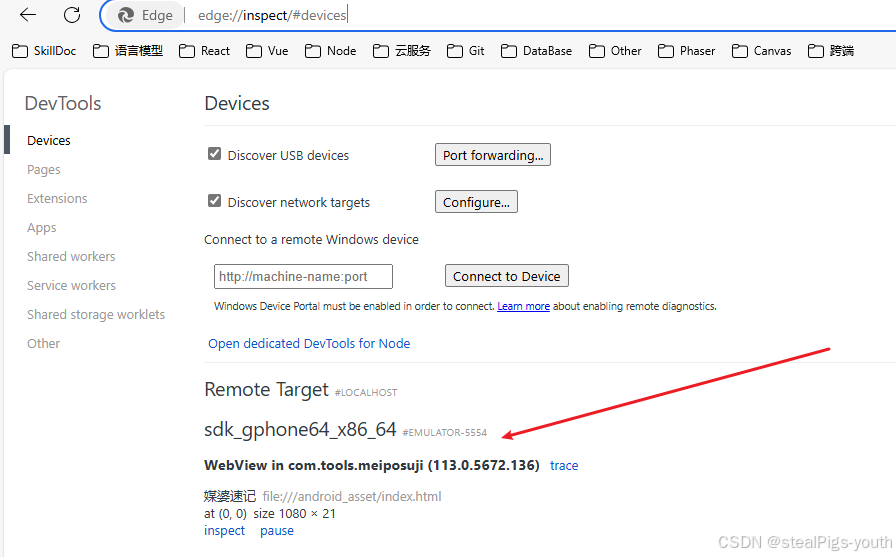Open the DataBase bookmark folder

536,51
